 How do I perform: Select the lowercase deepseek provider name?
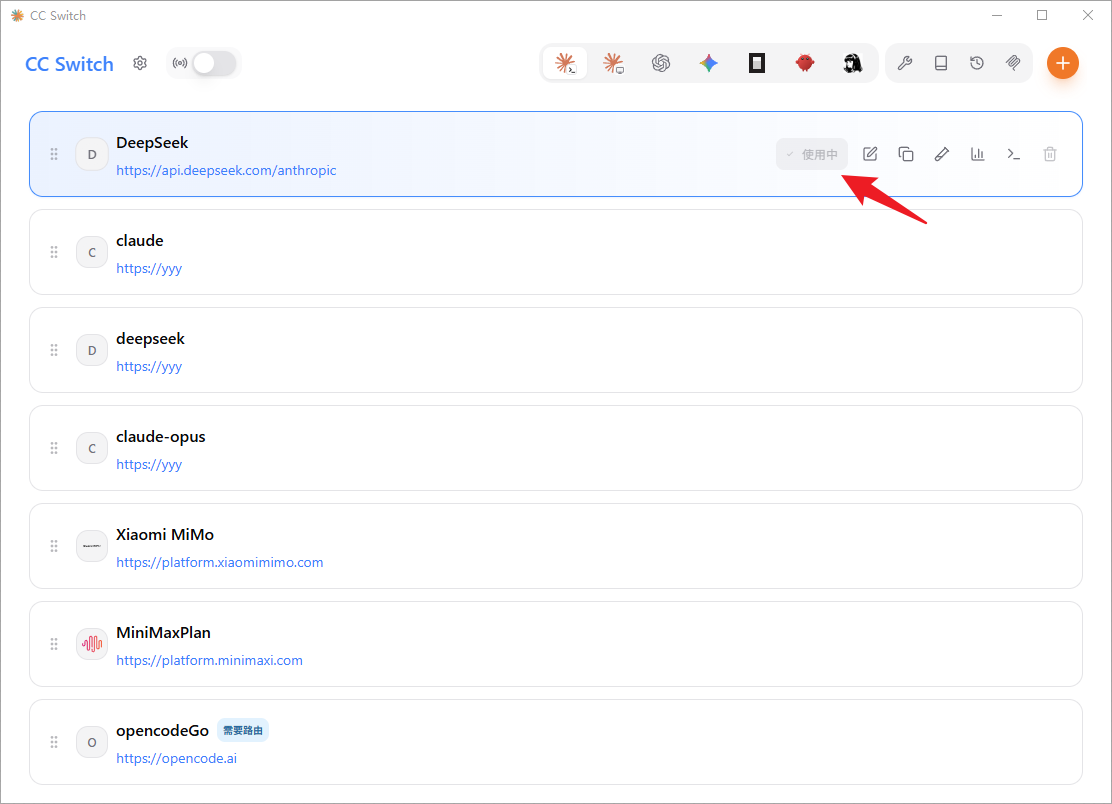150,339
